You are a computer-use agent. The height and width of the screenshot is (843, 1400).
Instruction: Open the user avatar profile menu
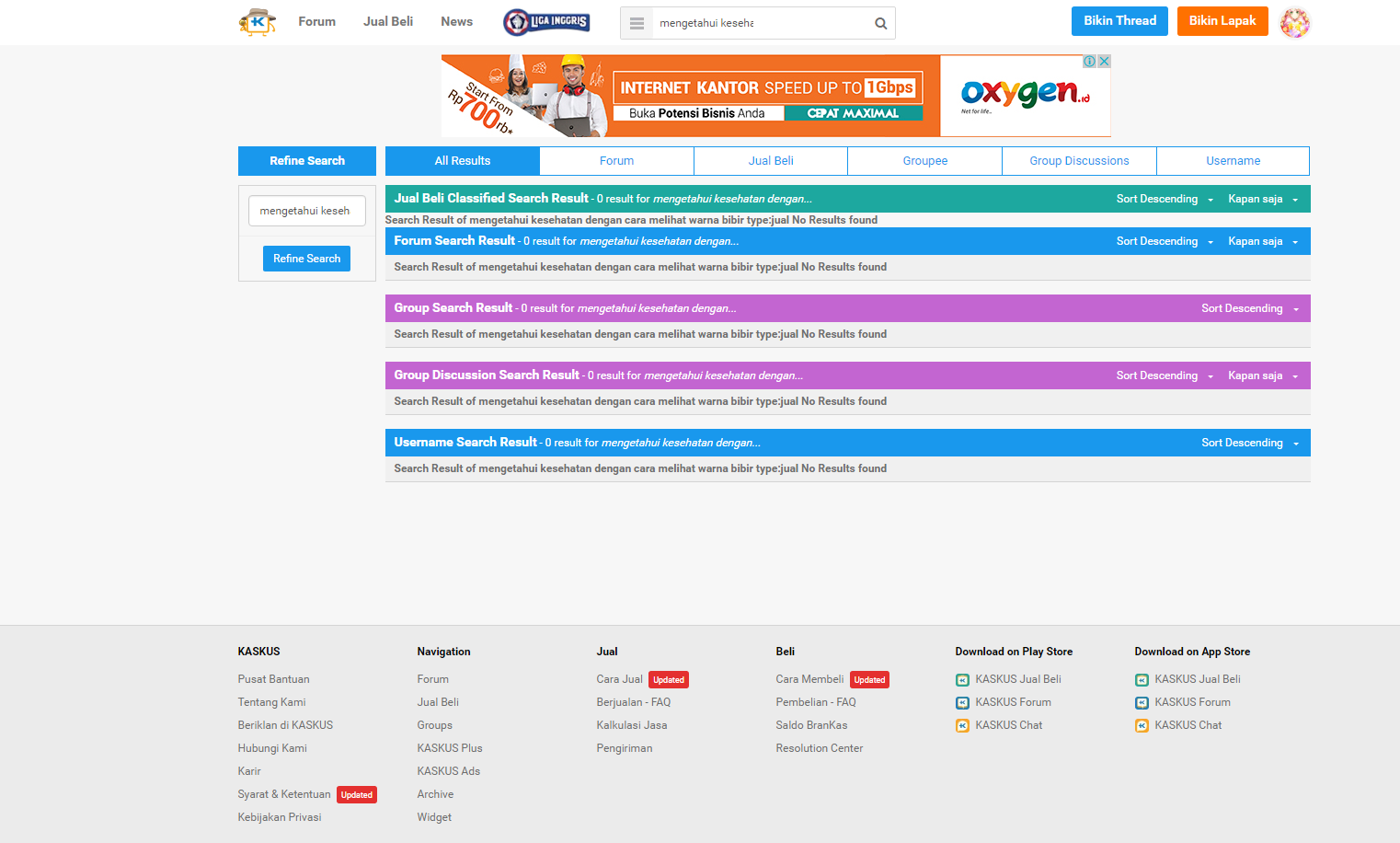pyautogui.click(x=1294, y=22)
